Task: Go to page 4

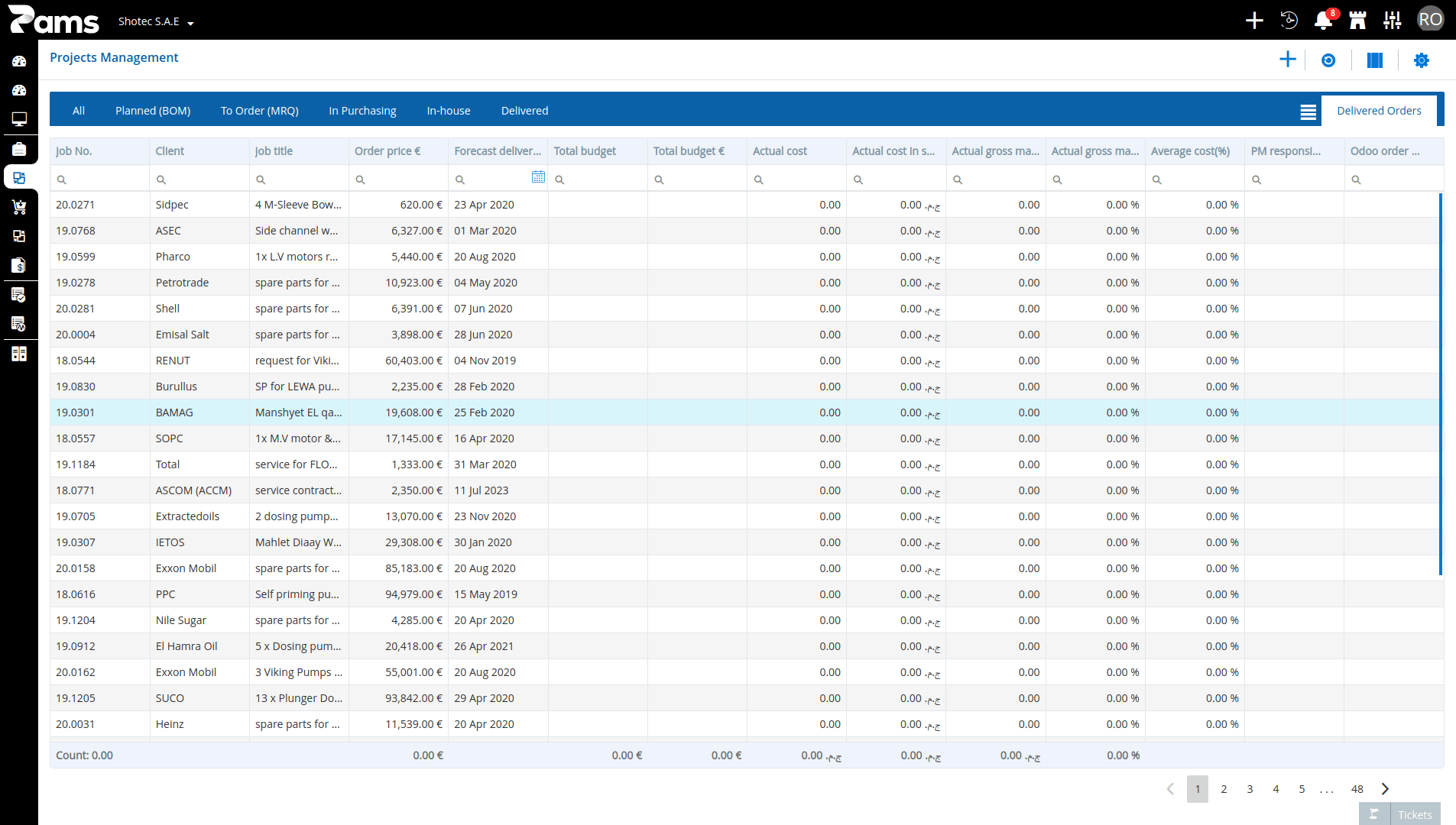Action: click(x=1276, y=789)
